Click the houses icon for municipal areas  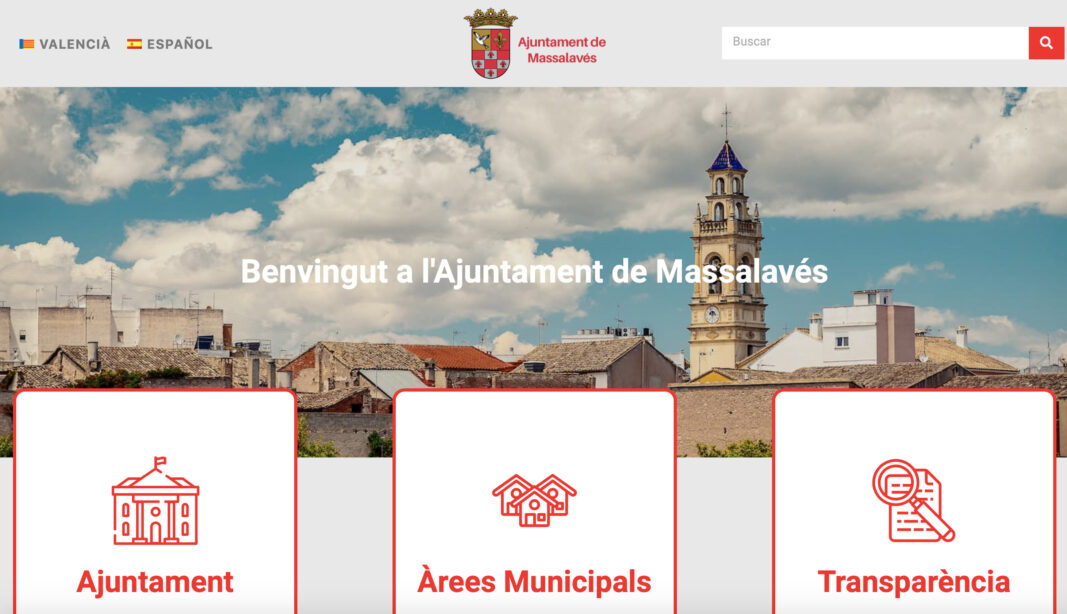534,500
